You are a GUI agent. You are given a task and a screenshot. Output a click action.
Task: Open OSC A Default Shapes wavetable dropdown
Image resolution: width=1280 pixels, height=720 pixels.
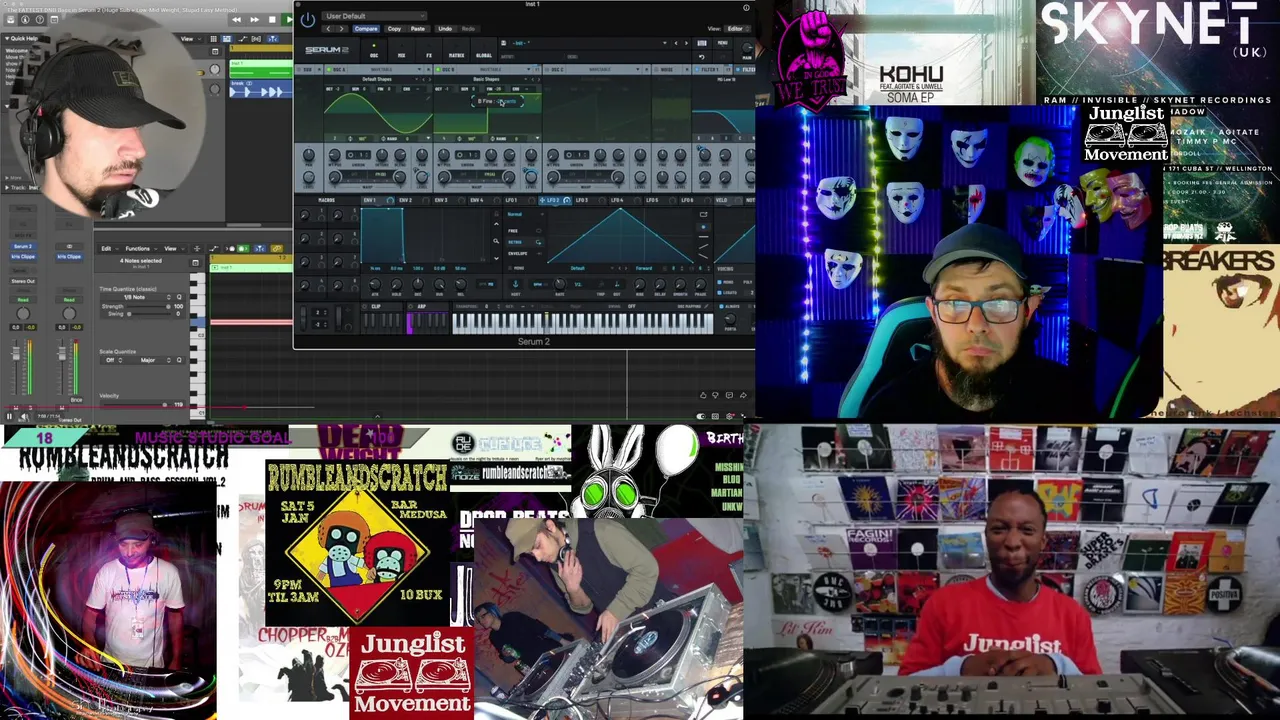pos(377,79)
